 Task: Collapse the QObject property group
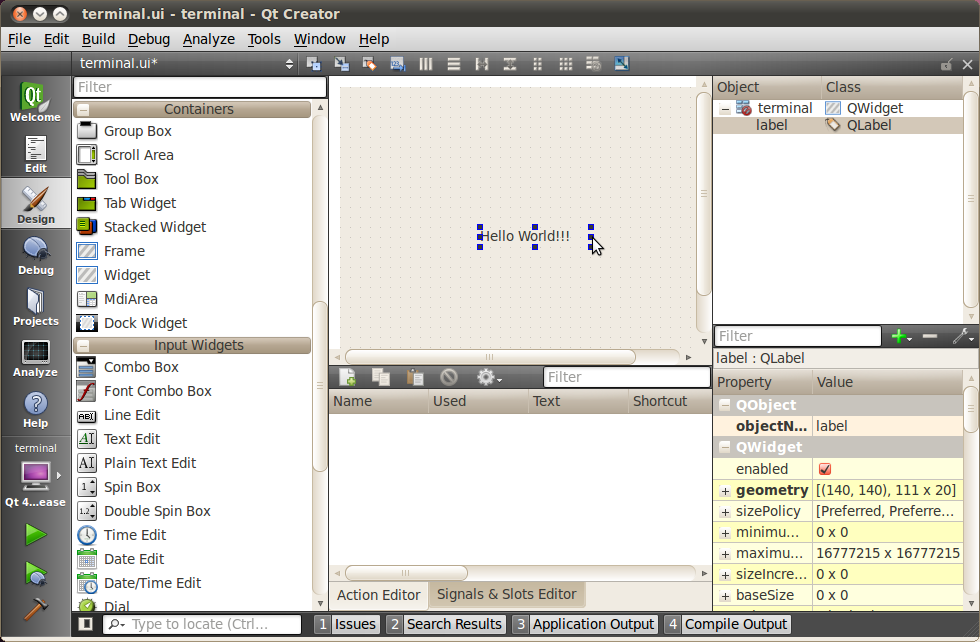pos(725,405)
